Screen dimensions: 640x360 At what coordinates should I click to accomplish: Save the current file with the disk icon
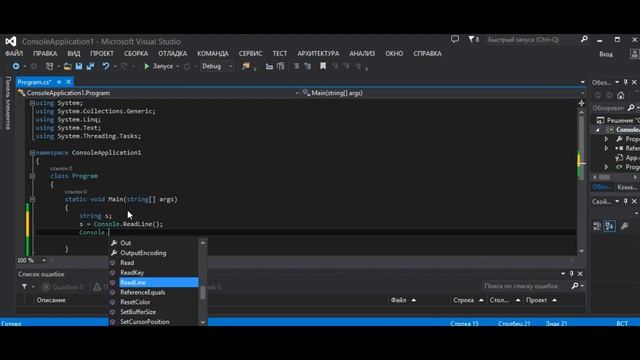coord(79,66)
